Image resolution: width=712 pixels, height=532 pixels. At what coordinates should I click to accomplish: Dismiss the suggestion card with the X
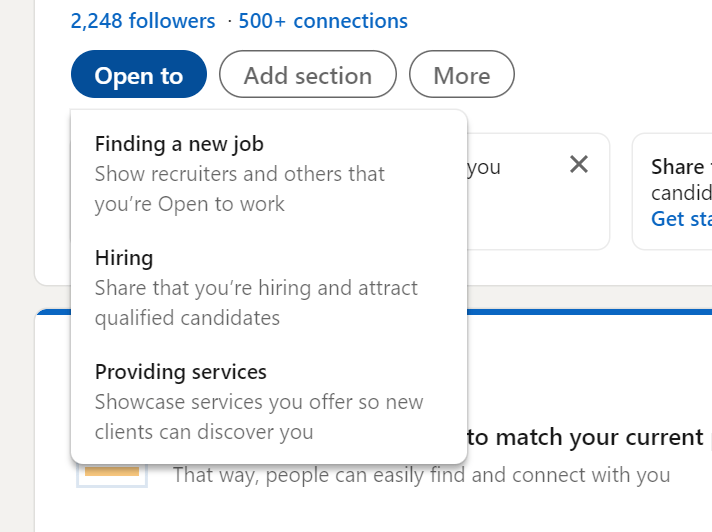click(x=578, y=165)
